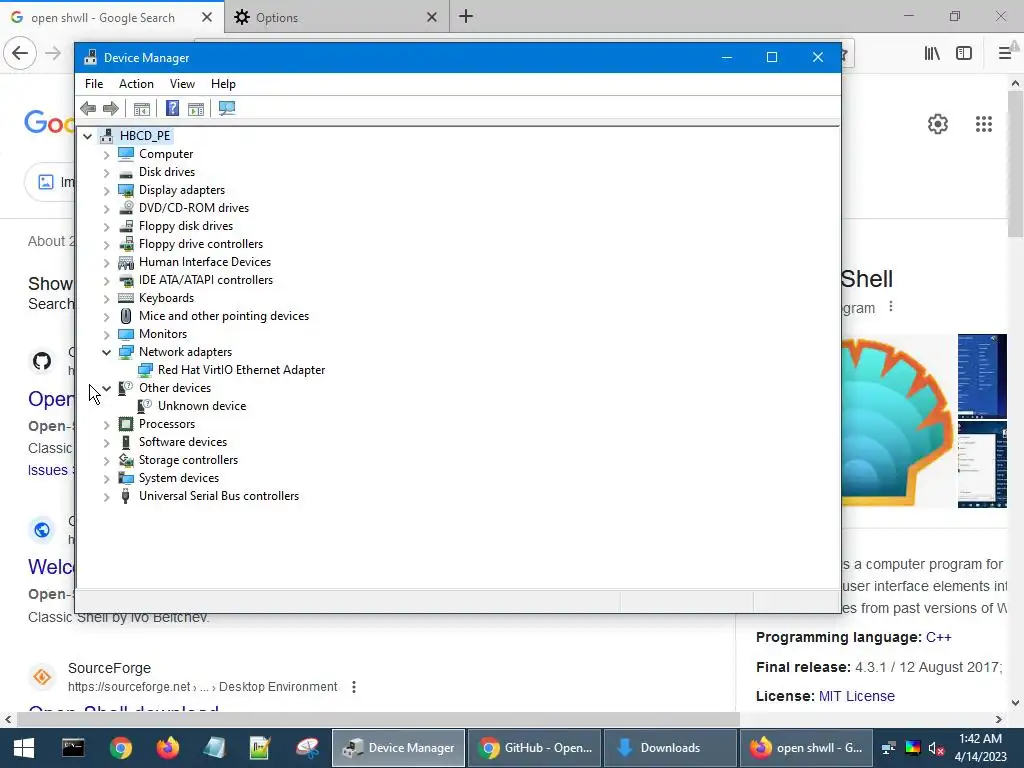Select Red Hat VirtIO Ethernet Adapter
This screenshot has width=1024, height=768.
(x=241, y=370)
